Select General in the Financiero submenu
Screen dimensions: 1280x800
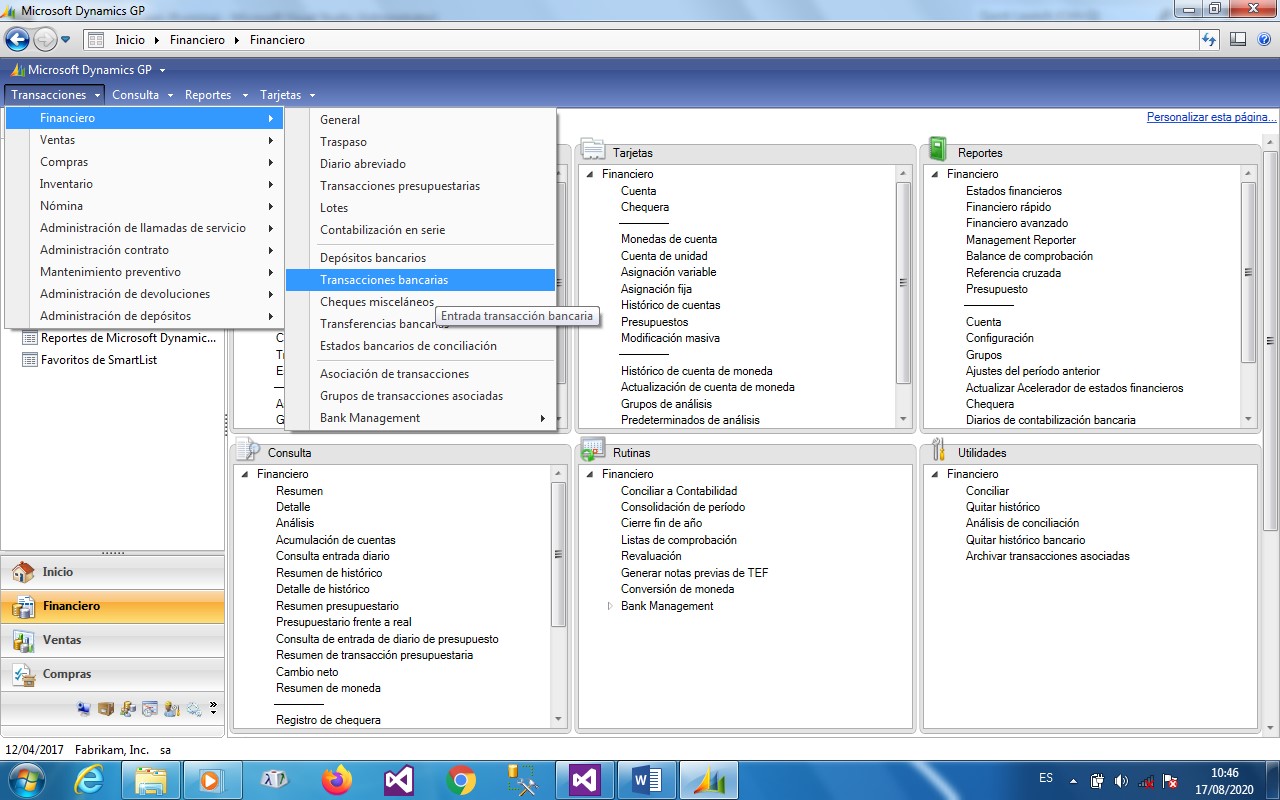point(421,120)
